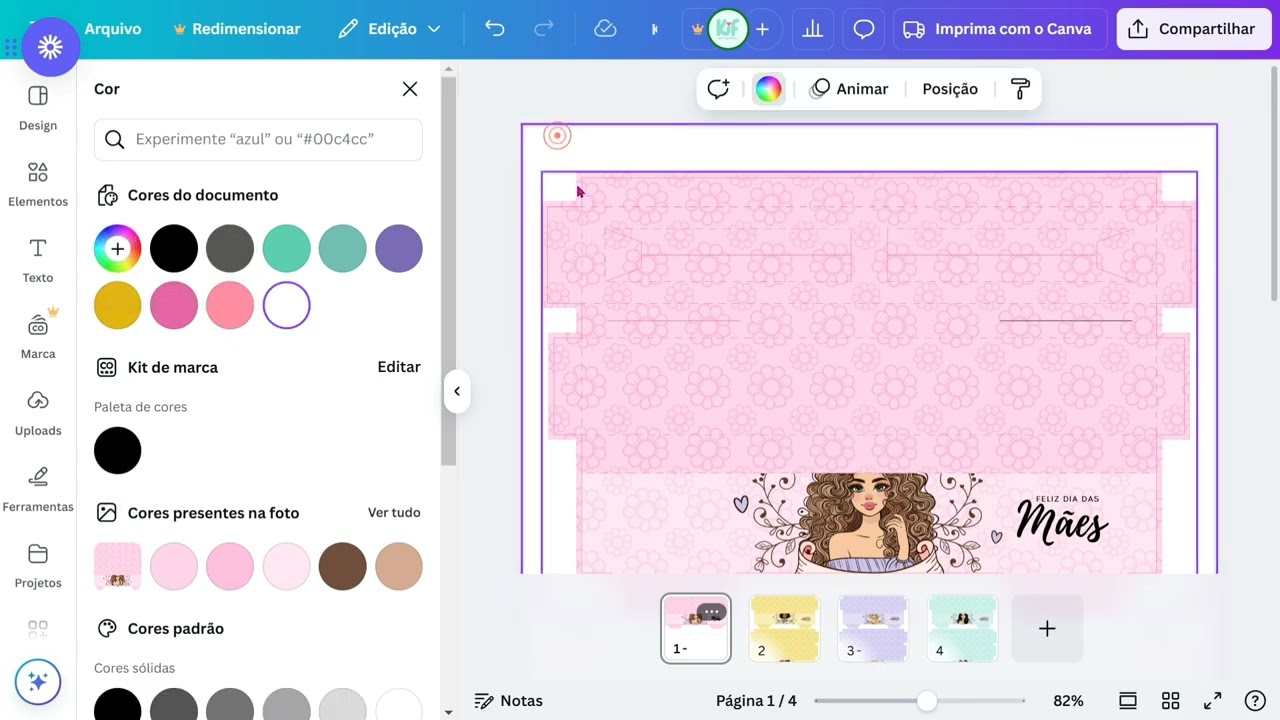This screenshot has height=720, width=1280.
Task: Select page 3 lilac thumbnail
Action: click(873, 628)
